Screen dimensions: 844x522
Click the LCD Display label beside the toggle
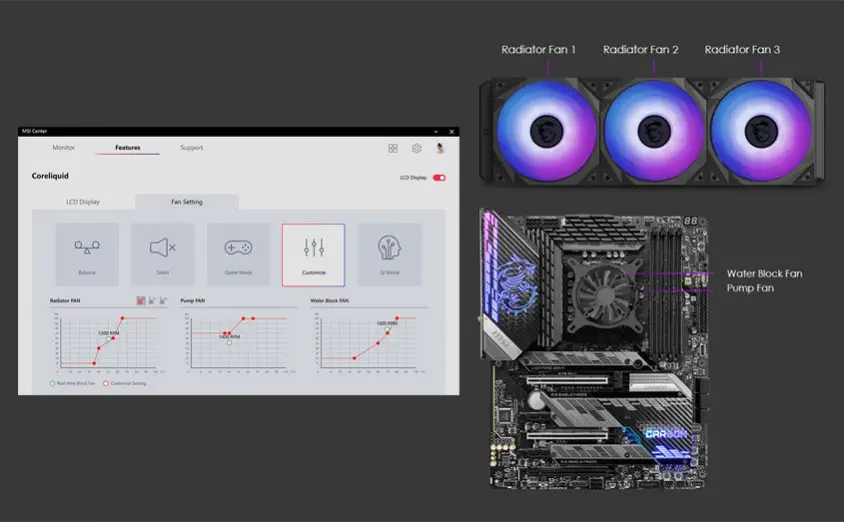(x=413, y=178)
